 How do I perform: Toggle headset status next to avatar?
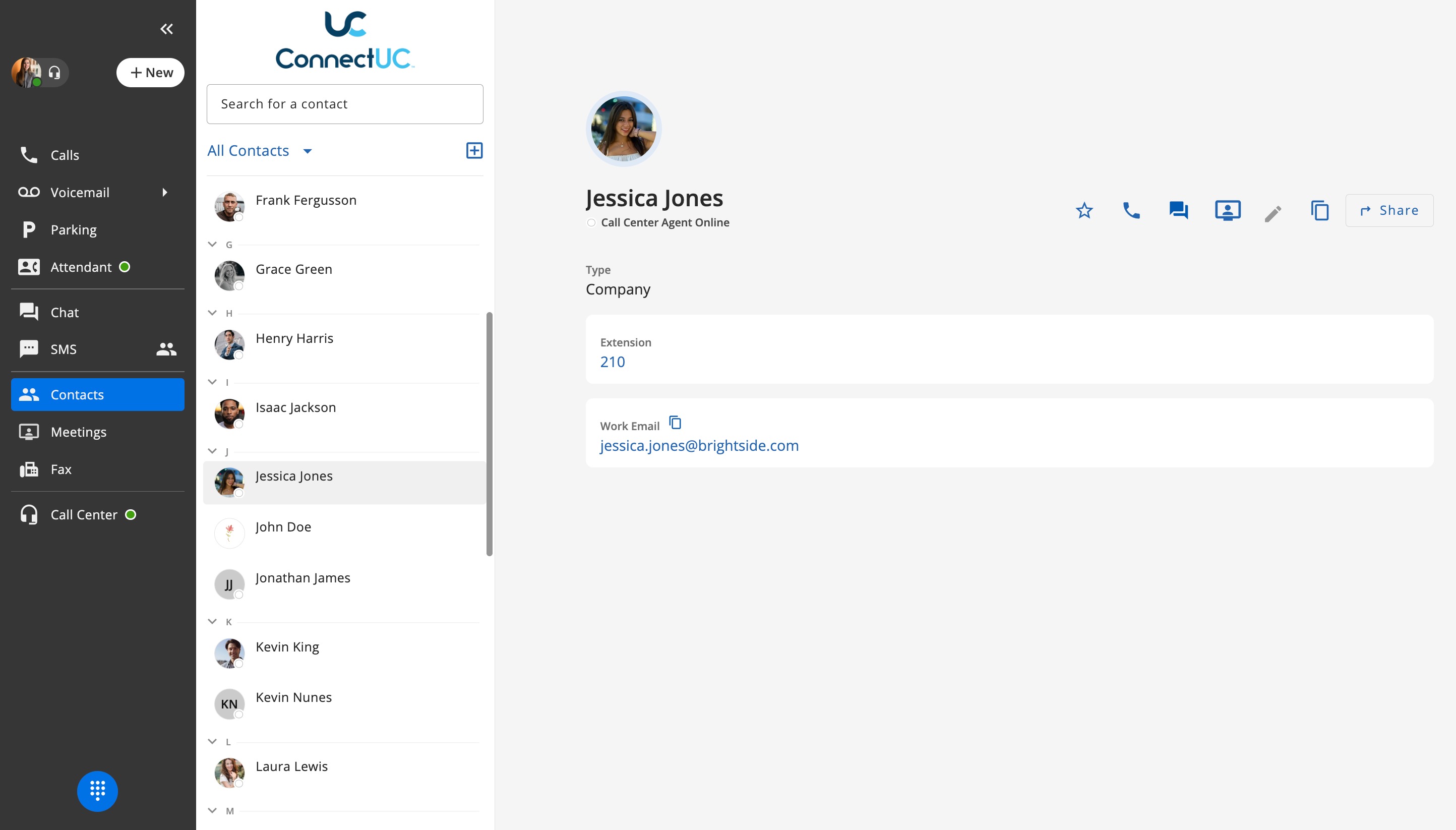[x=55, y=73]
